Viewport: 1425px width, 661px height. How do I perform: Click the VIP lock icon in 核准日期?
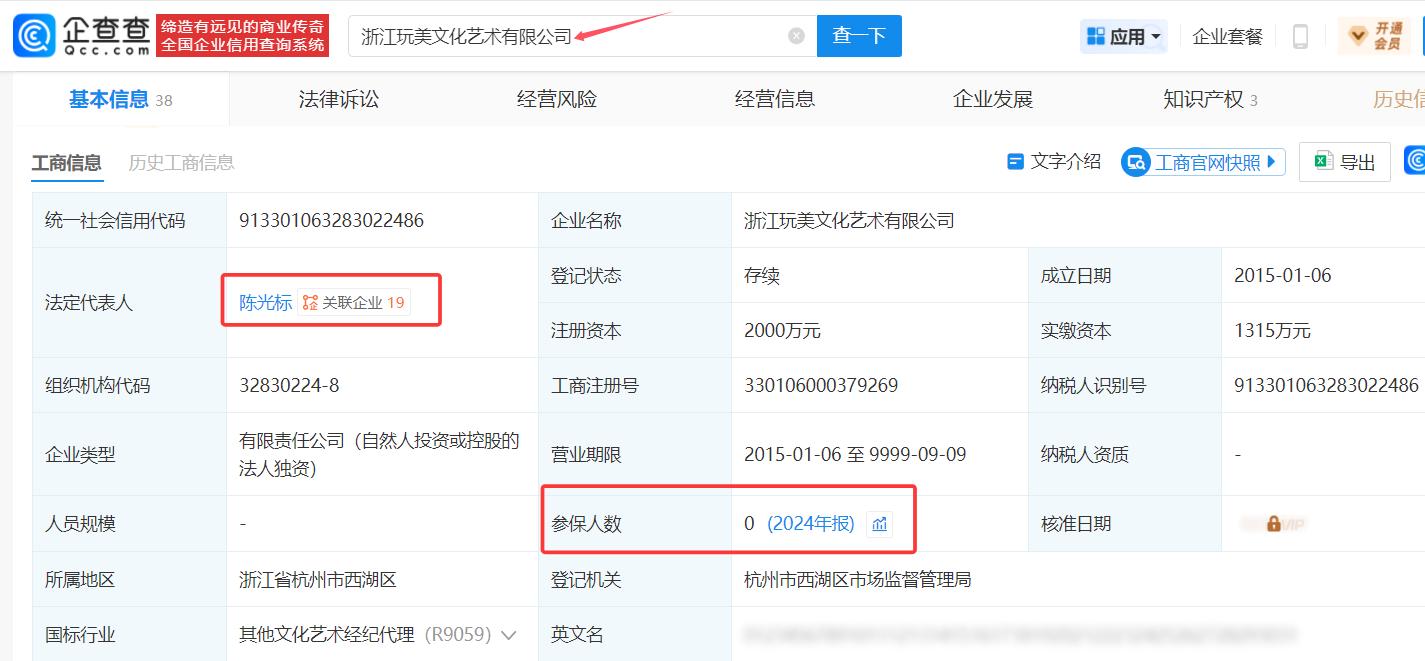pos(1274,522)
